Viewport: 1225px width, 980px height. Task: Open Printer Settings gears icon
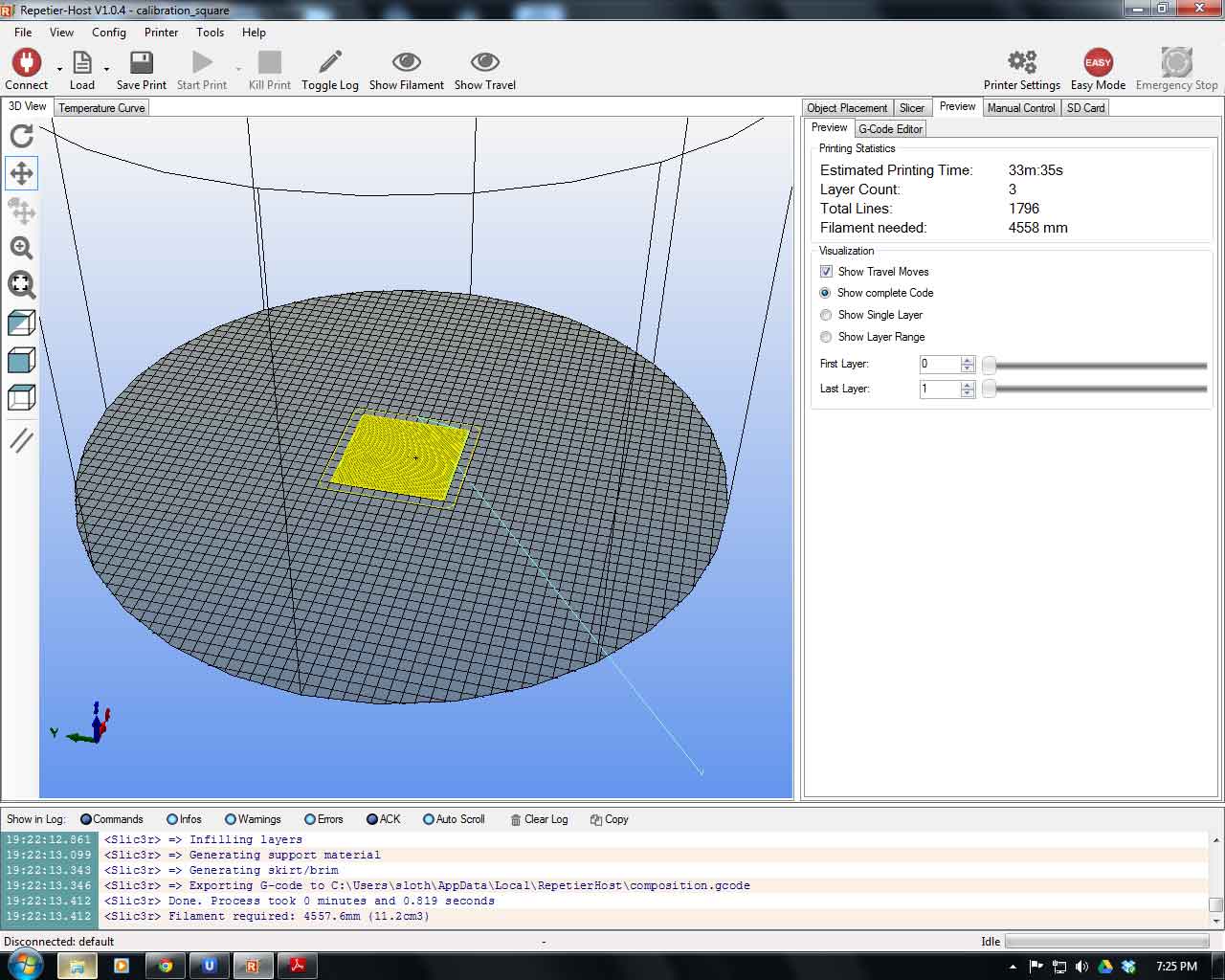[x=1022, y=63]
